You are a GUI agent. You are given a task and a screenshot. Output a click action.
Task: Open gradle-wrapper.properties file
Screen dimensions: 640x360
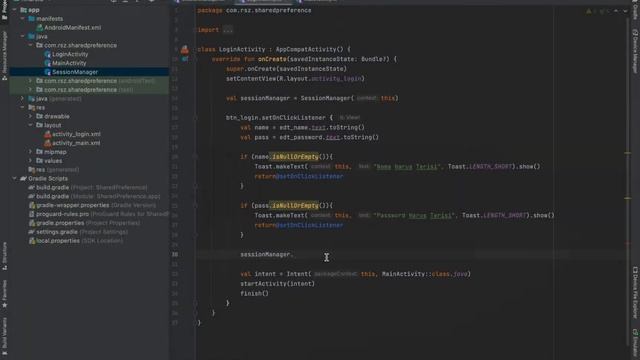point(96,205)
